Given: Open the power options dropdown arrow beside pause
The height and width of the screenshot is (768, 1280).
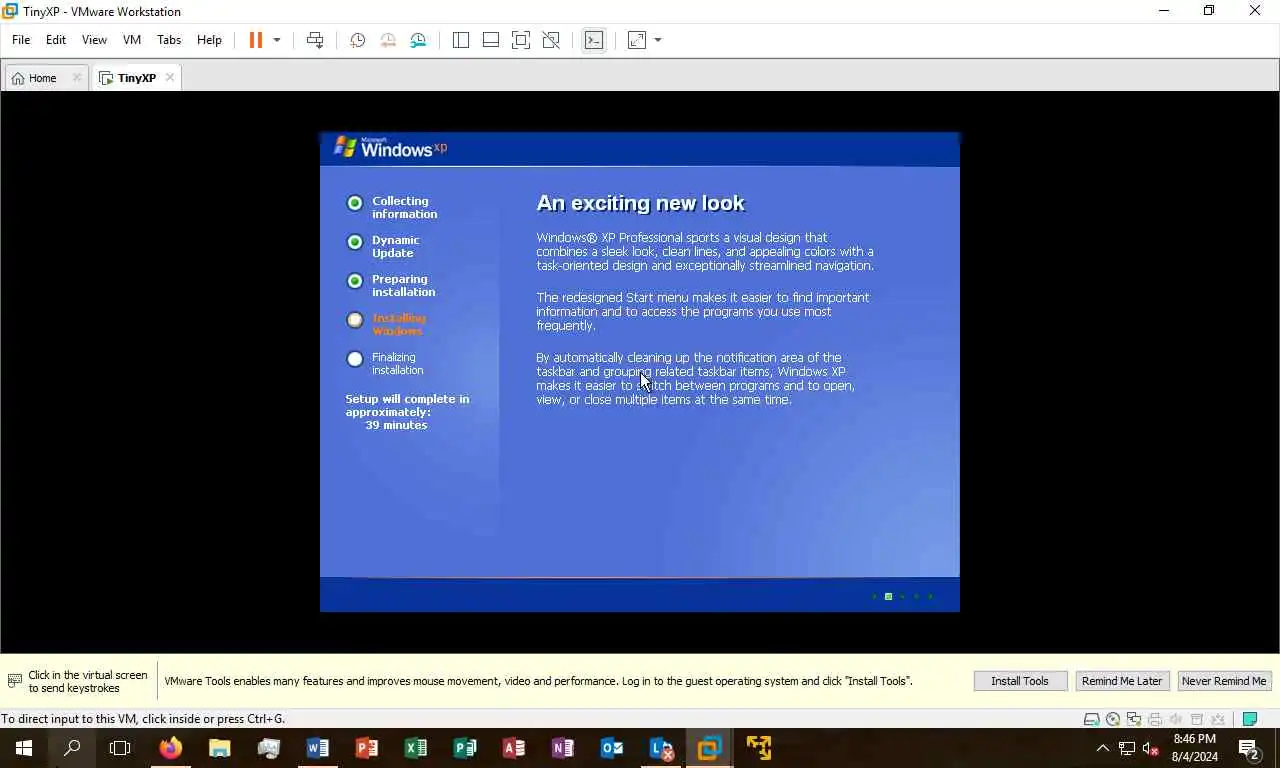Looking at the screenshot, I should tap(277, 40).
